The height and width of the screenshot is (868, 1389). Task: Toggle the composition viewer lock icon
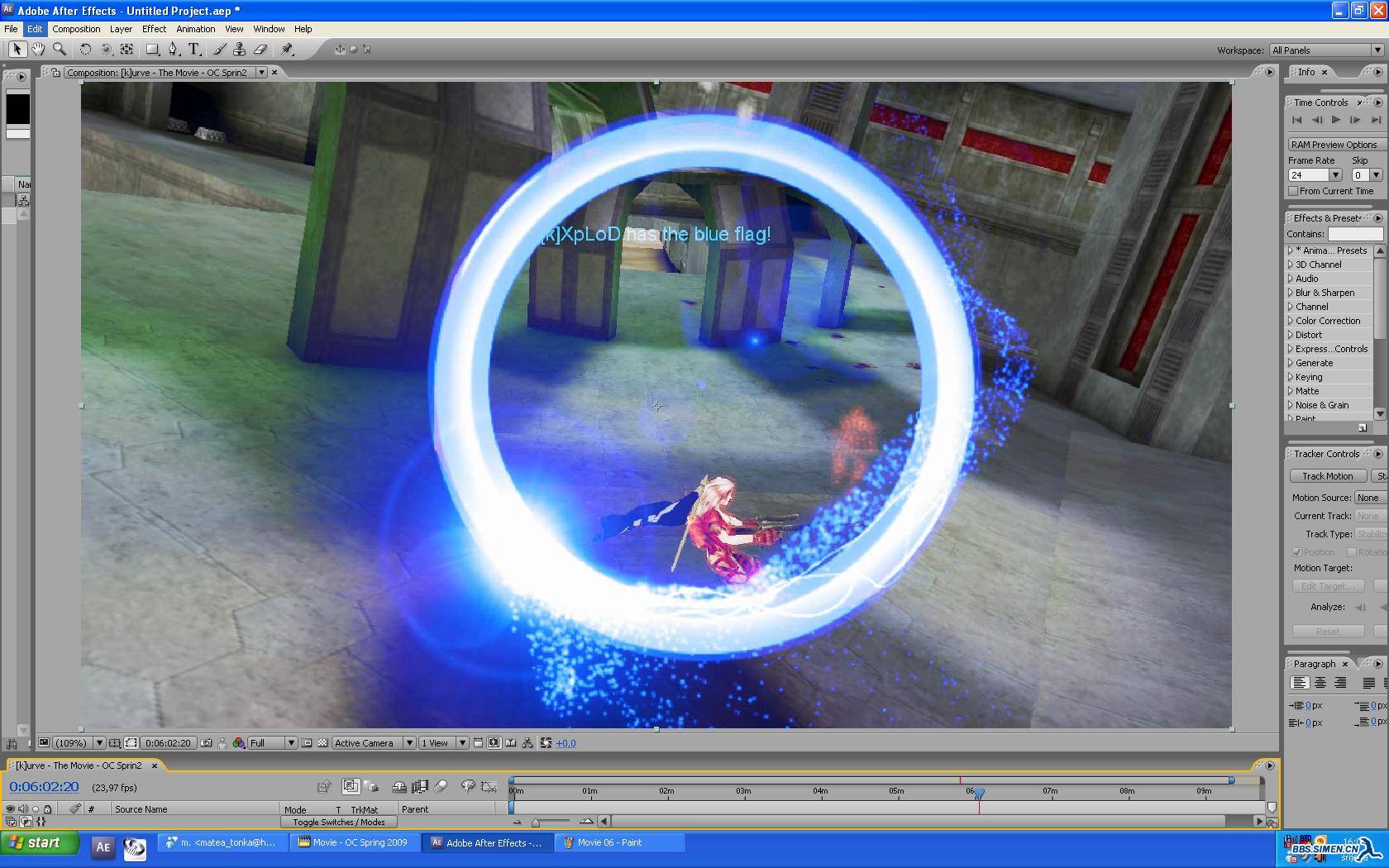(56, 73)
